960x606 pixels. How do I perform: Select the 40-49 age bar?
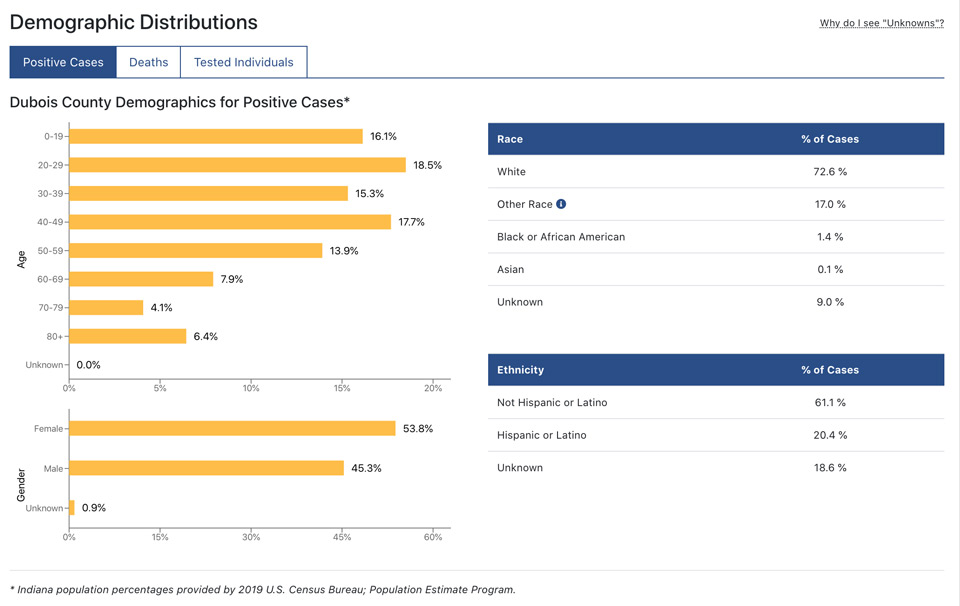tap(230, 222)
